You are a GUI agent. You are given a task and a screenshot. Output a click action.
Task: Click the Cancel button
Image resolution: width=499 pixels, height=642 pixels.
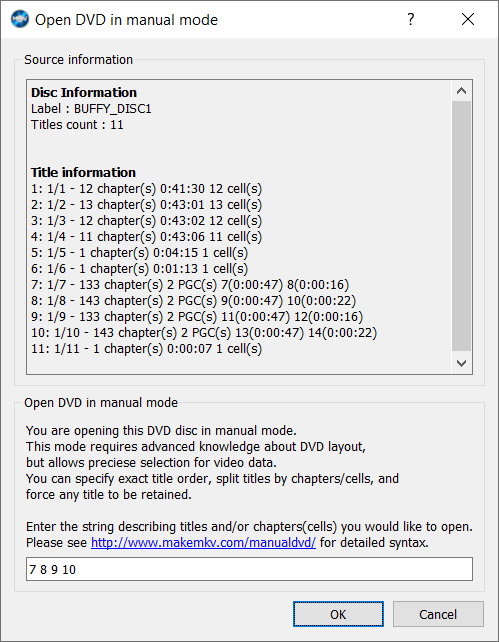[x=438, y=614]
